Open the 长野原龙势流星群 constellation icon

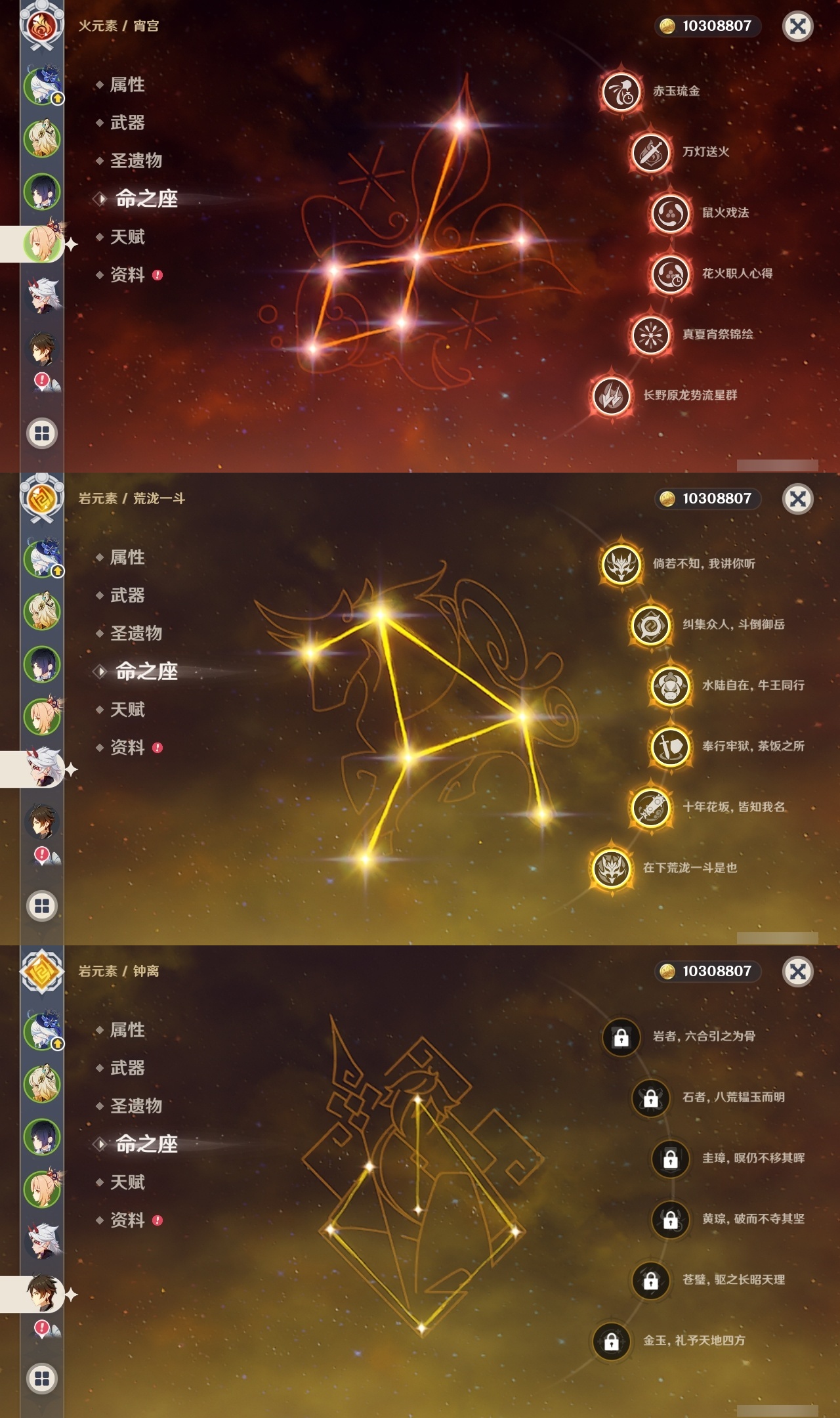point(612,395)
